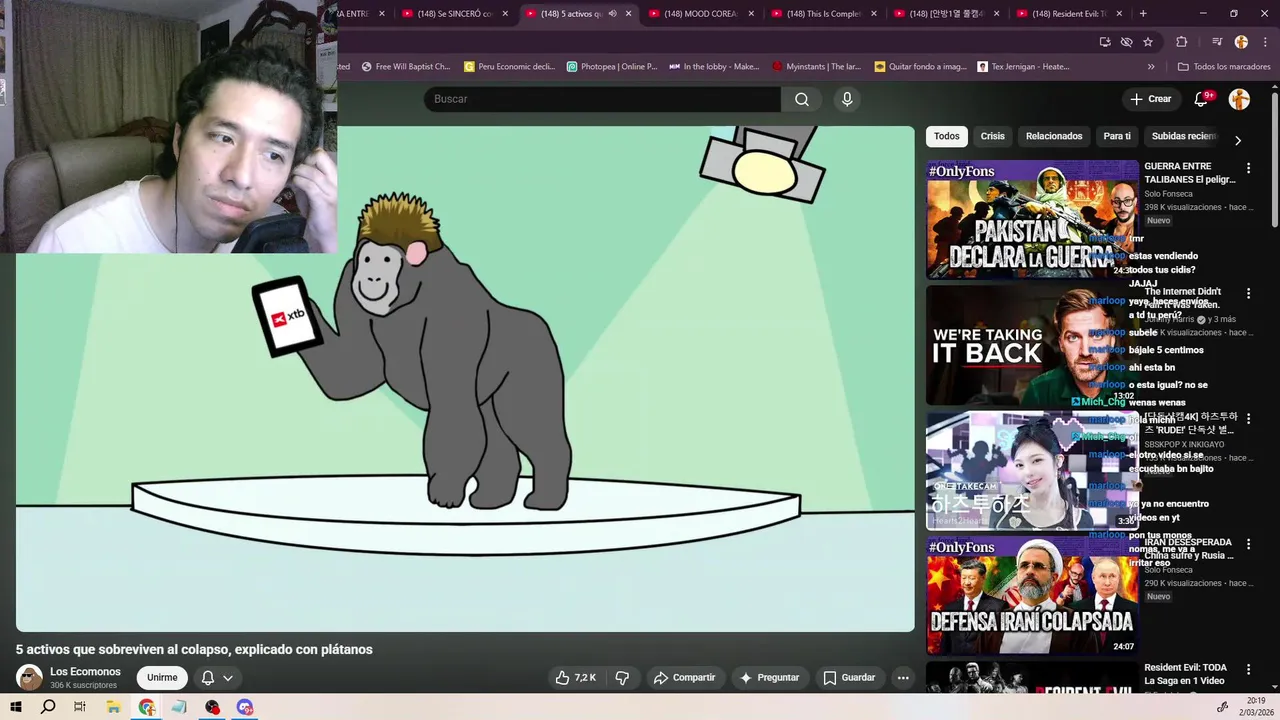Select the Para ti filter chip

tap(1117, 136)
